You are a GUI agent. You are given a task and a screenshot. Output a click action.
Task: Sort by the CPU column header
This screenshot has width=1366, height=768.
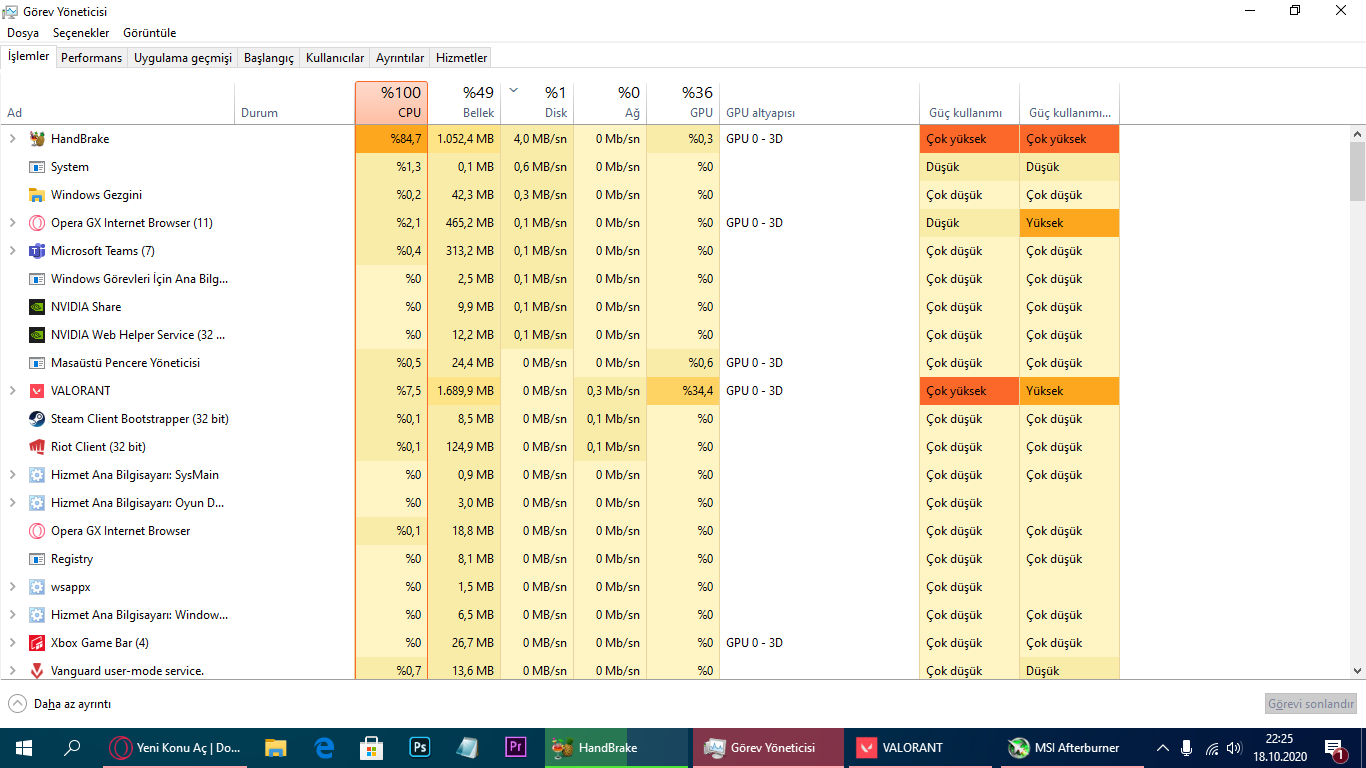point(391,103)
